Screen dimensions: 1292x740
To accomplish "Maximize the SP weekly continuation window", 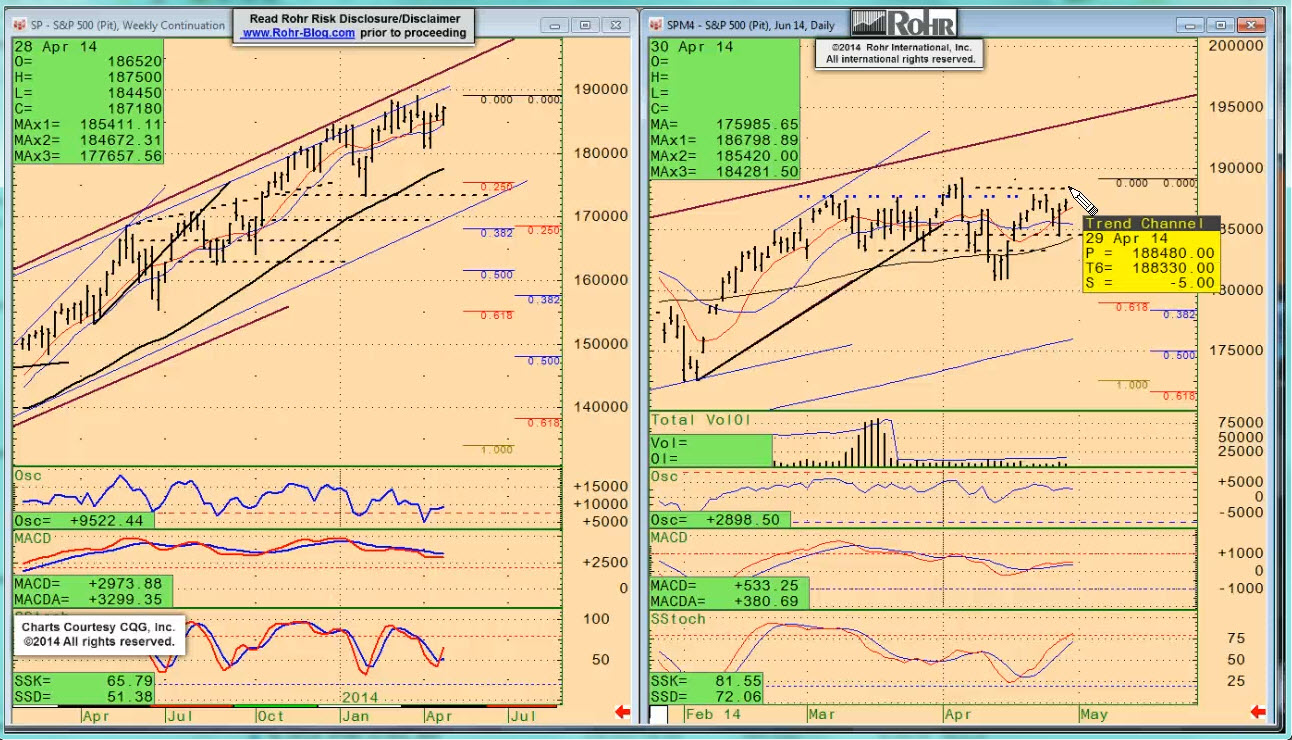I will 586,25.
